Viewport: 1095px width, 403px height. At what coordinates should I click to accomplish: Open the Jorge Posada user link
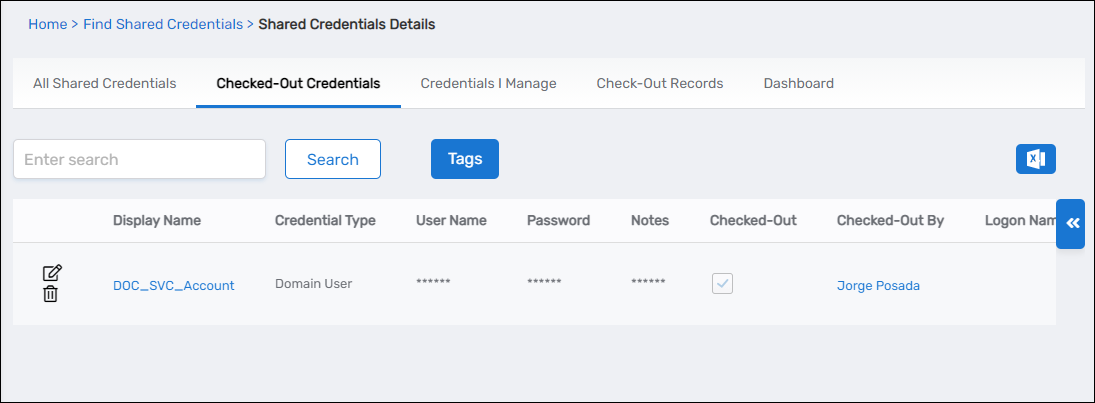pyautogui.click(x=878, y=286)
